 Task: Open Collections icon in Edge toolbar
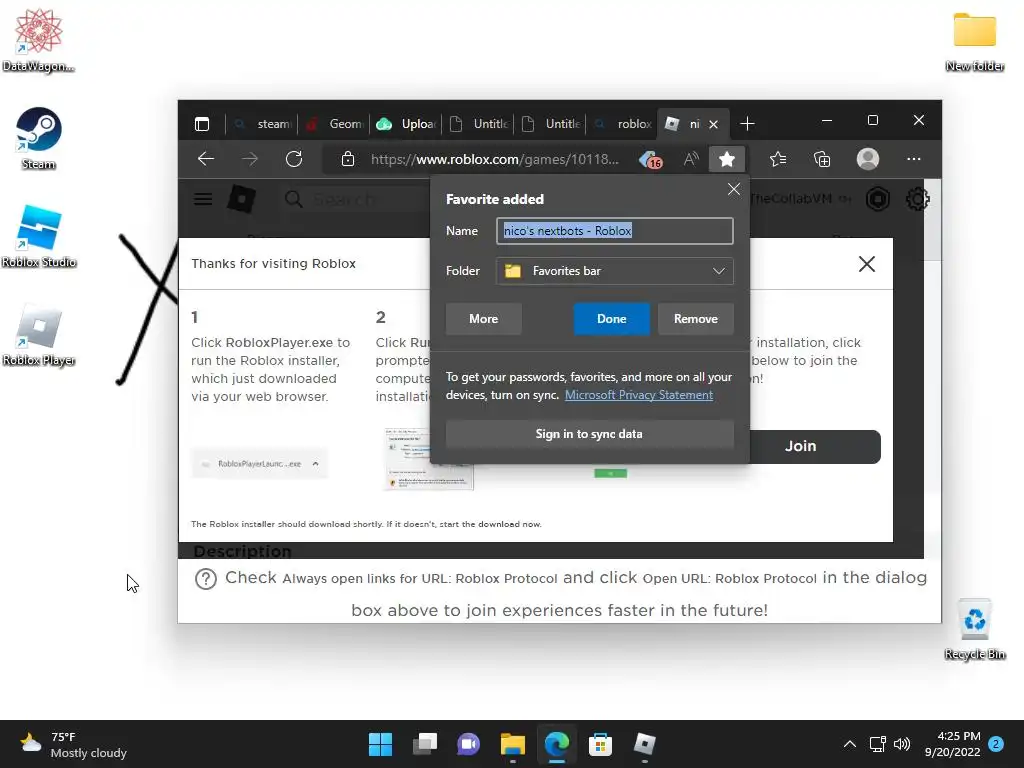(x=822, y=159)
